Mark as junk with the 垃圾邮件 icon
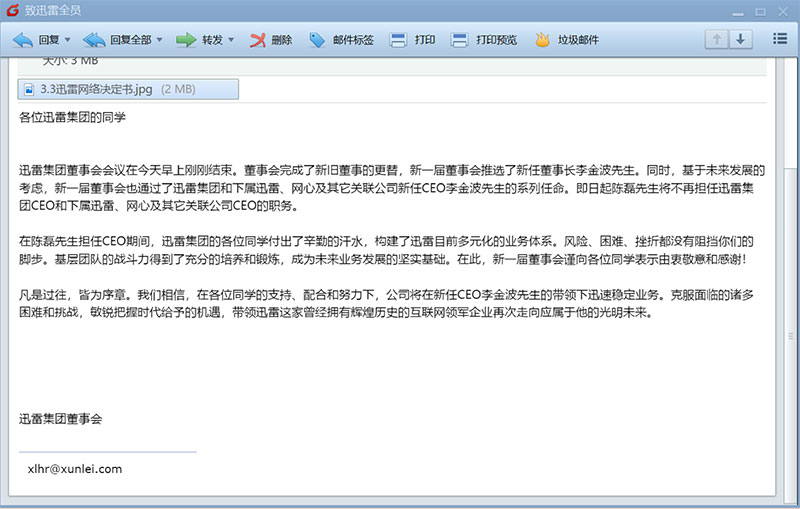Viewport: 800px width, 509px height. click(x=542, y=40)
